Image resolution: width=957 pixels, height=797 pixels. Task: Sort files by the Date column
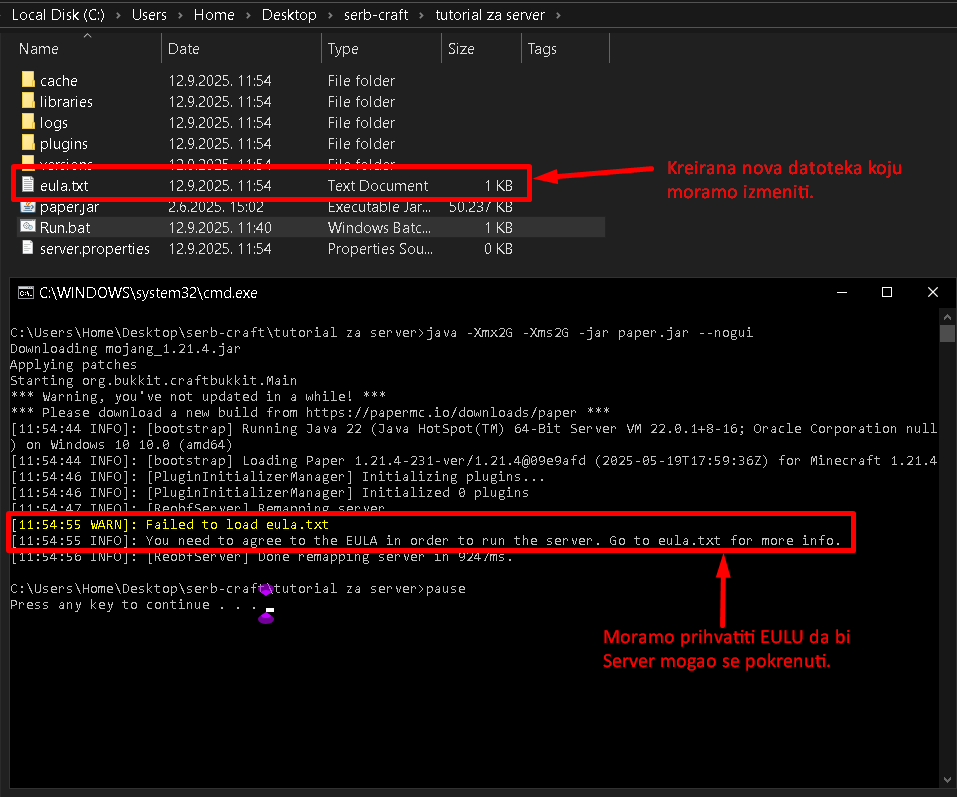184,49
